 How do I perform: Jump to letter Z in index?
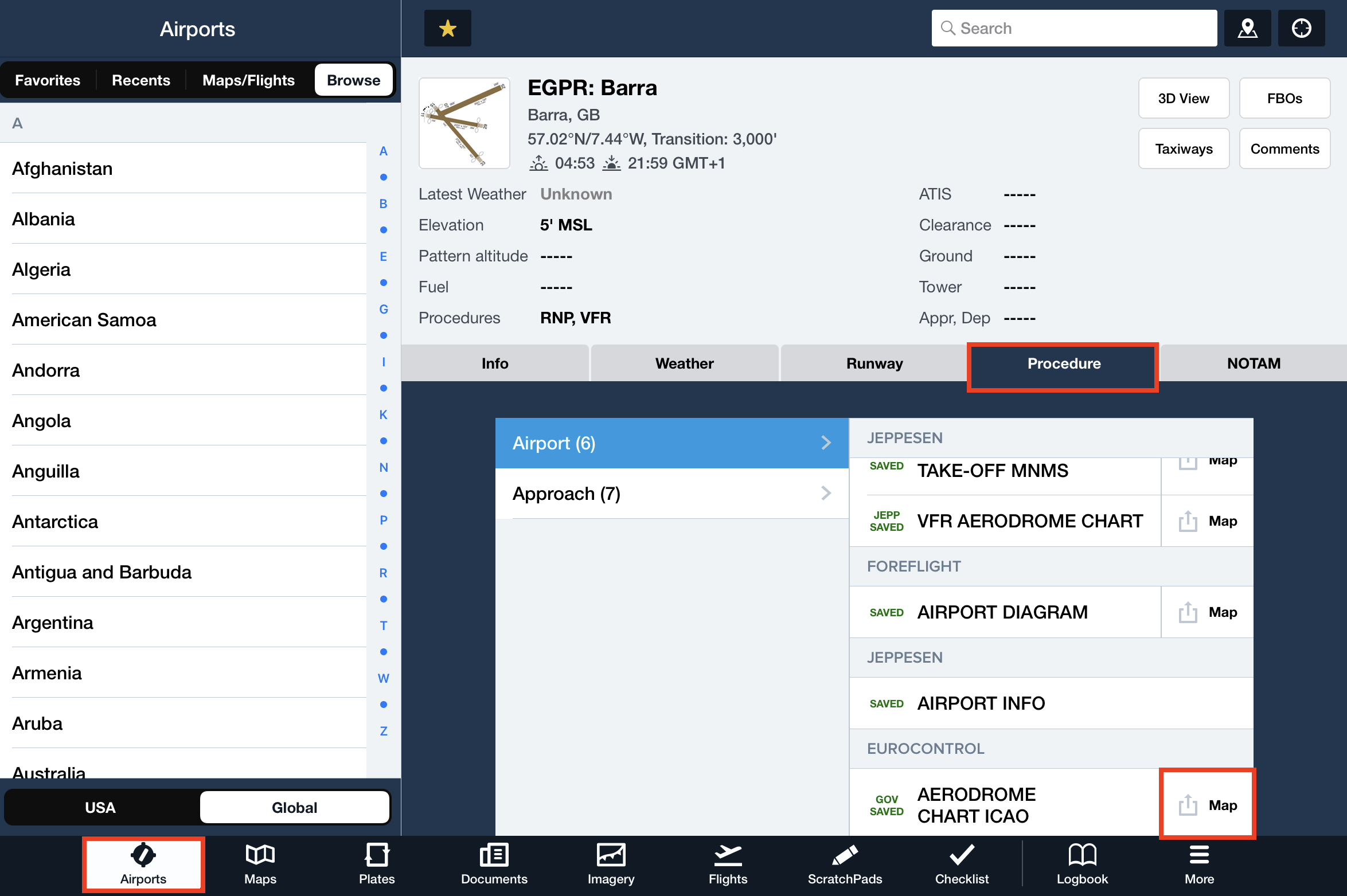pyautogui.click(x=383, y=731)
